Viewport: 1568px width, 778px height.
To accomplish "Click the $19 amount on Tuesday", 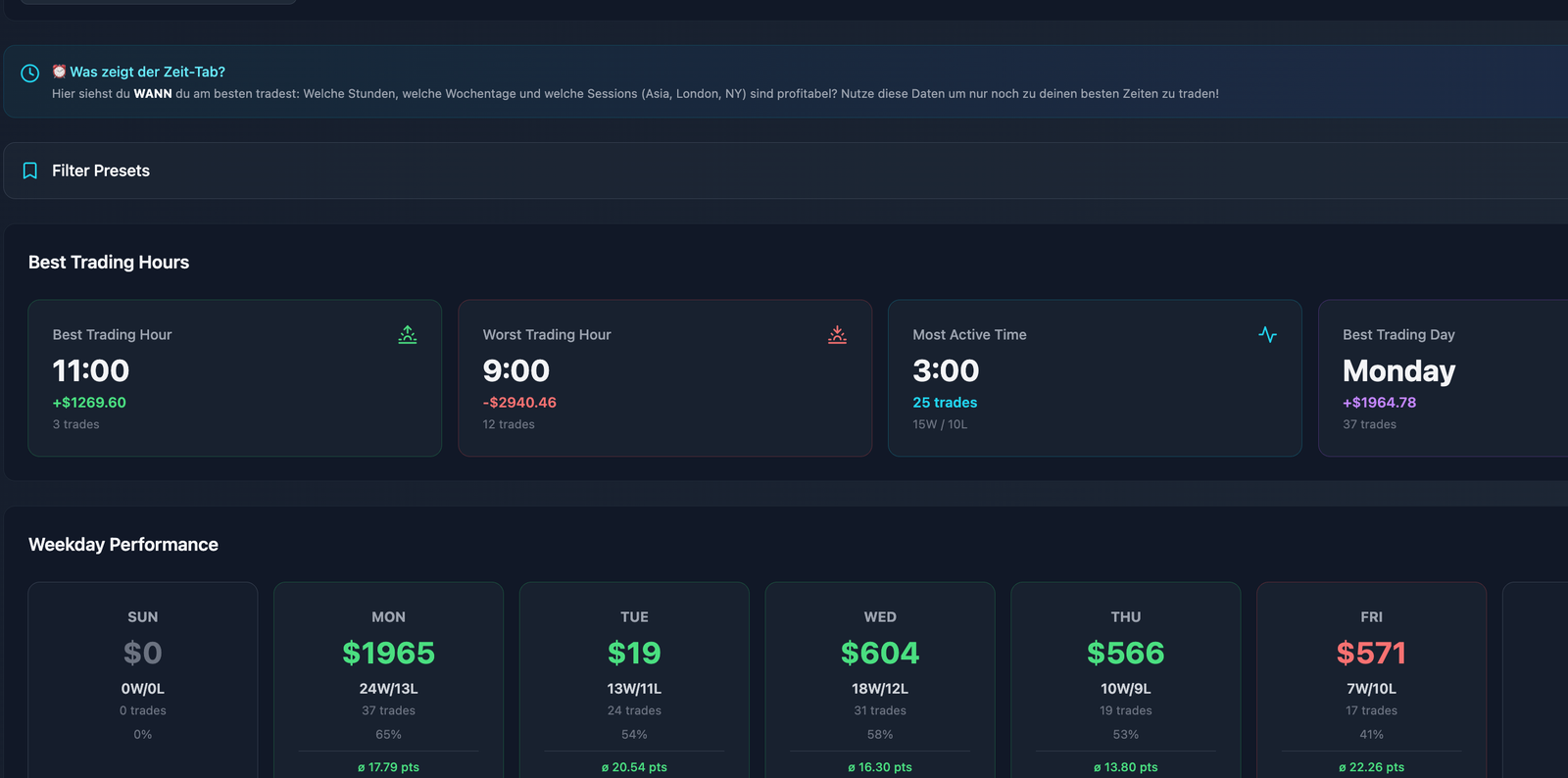I will click(634, 653).
